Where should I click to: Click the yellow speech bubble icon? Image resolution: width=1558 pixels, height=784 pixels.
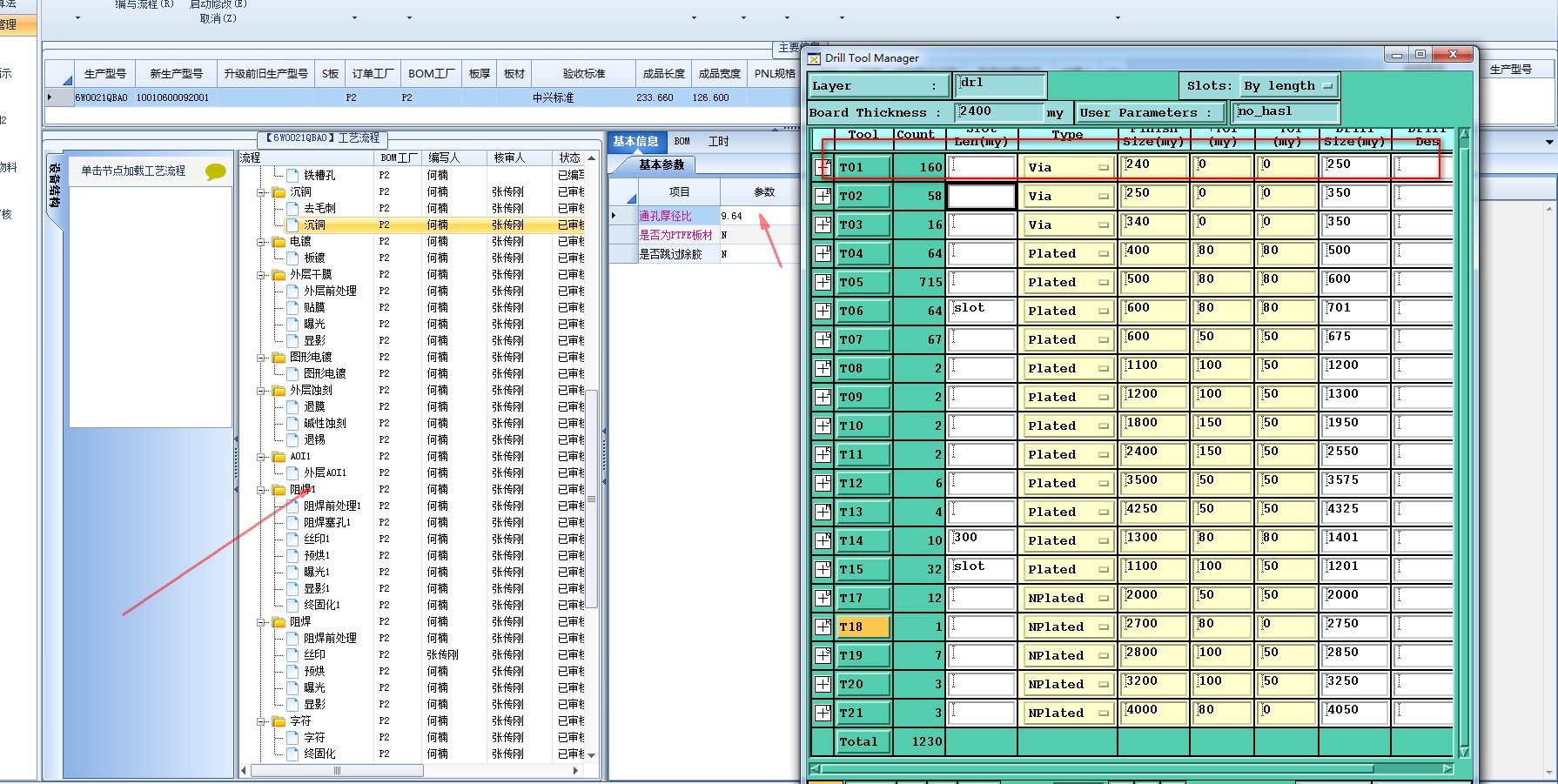pos(215,171)
